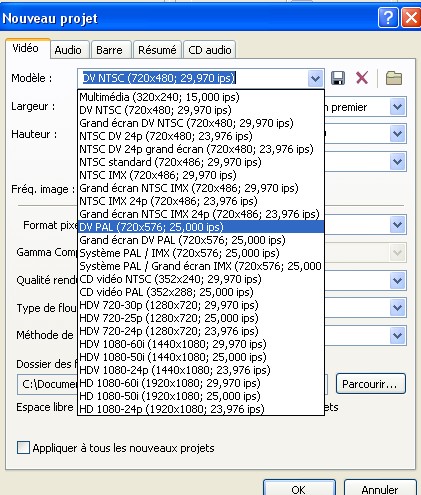Image resolution: width=421 pixels, height=495 pixels.
Task: Click the Annuler button
Action: click(380, 489)
